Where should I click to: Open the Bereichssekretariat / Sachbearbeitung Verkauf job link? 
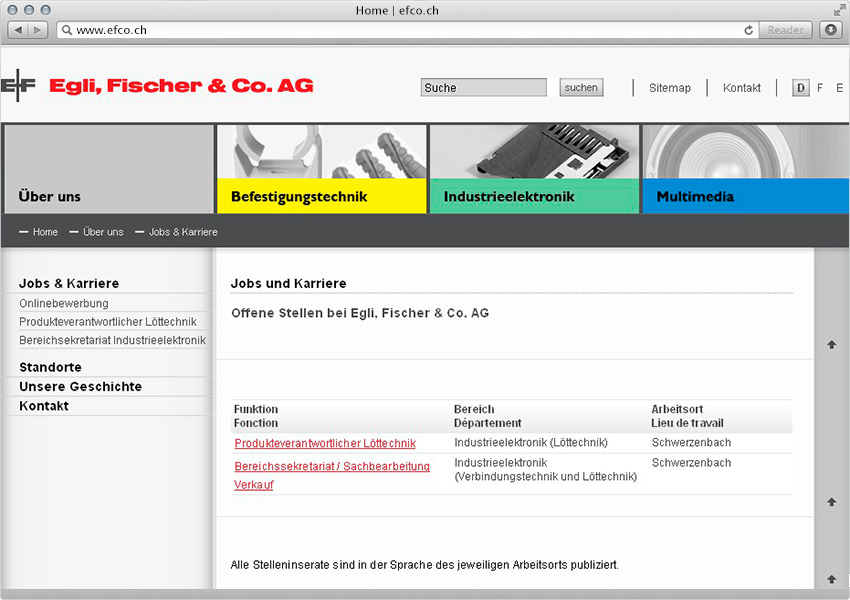point(332,475)
